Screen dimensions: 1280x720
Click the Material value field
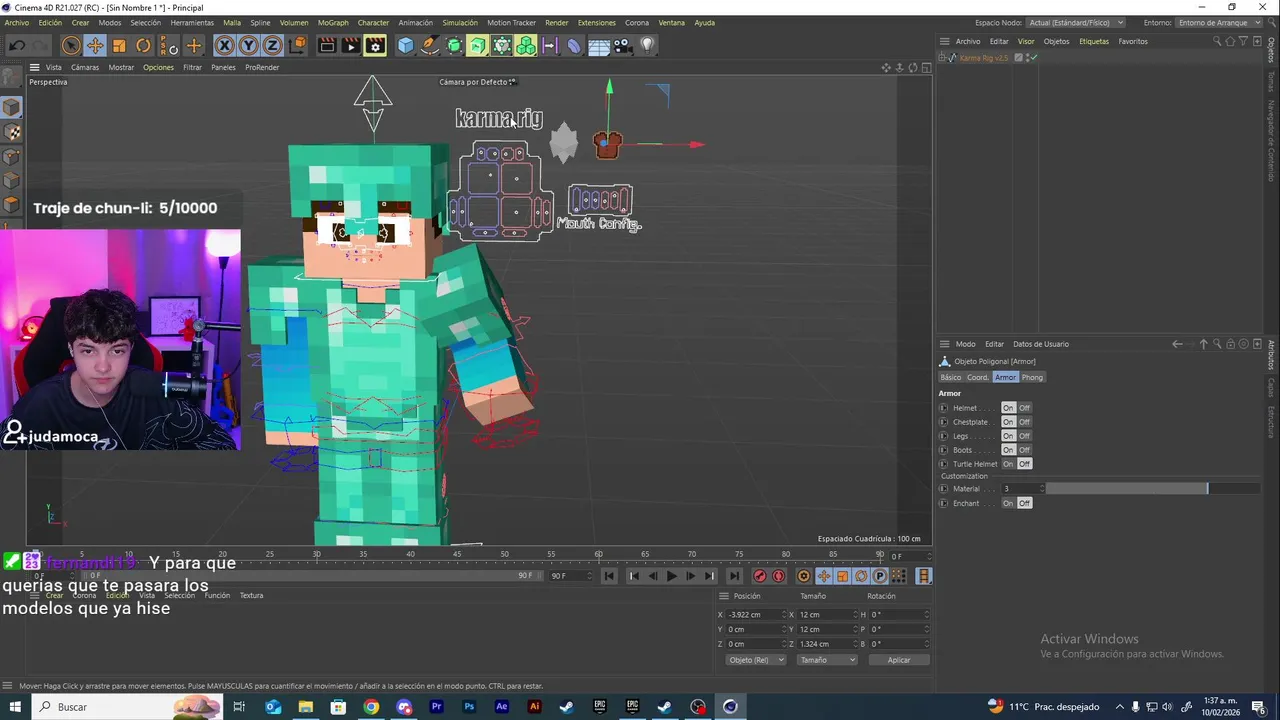(x=1020, y=489)
